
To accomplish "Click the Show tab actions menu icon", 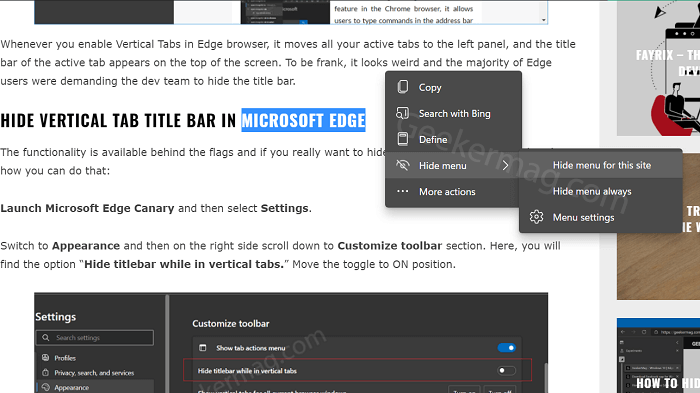I will coord(203,347).
